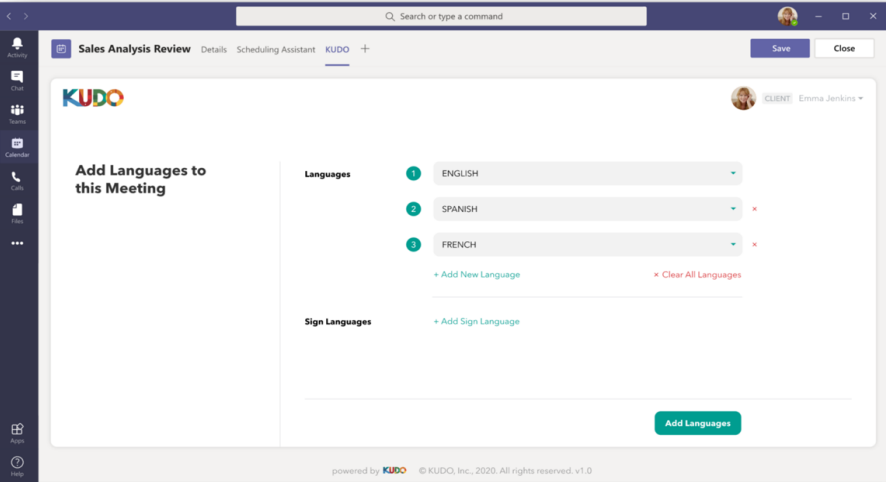Focus the Search or type a command box
Screen dimensions: 886x482
click(x=441, y=16)
